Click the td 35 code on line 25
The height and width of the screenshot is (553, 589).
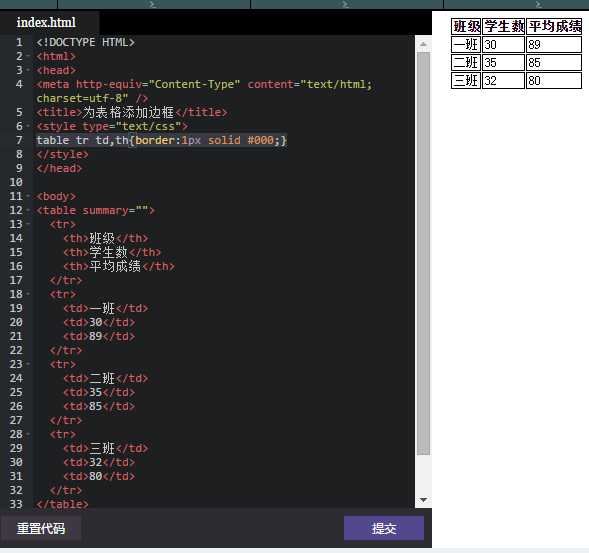99,392
